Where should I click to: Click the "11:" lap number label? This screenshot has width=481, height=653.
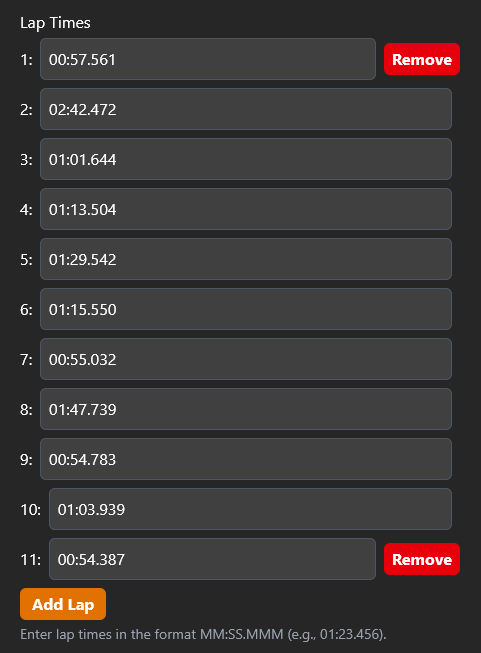(x=31, y=559)
